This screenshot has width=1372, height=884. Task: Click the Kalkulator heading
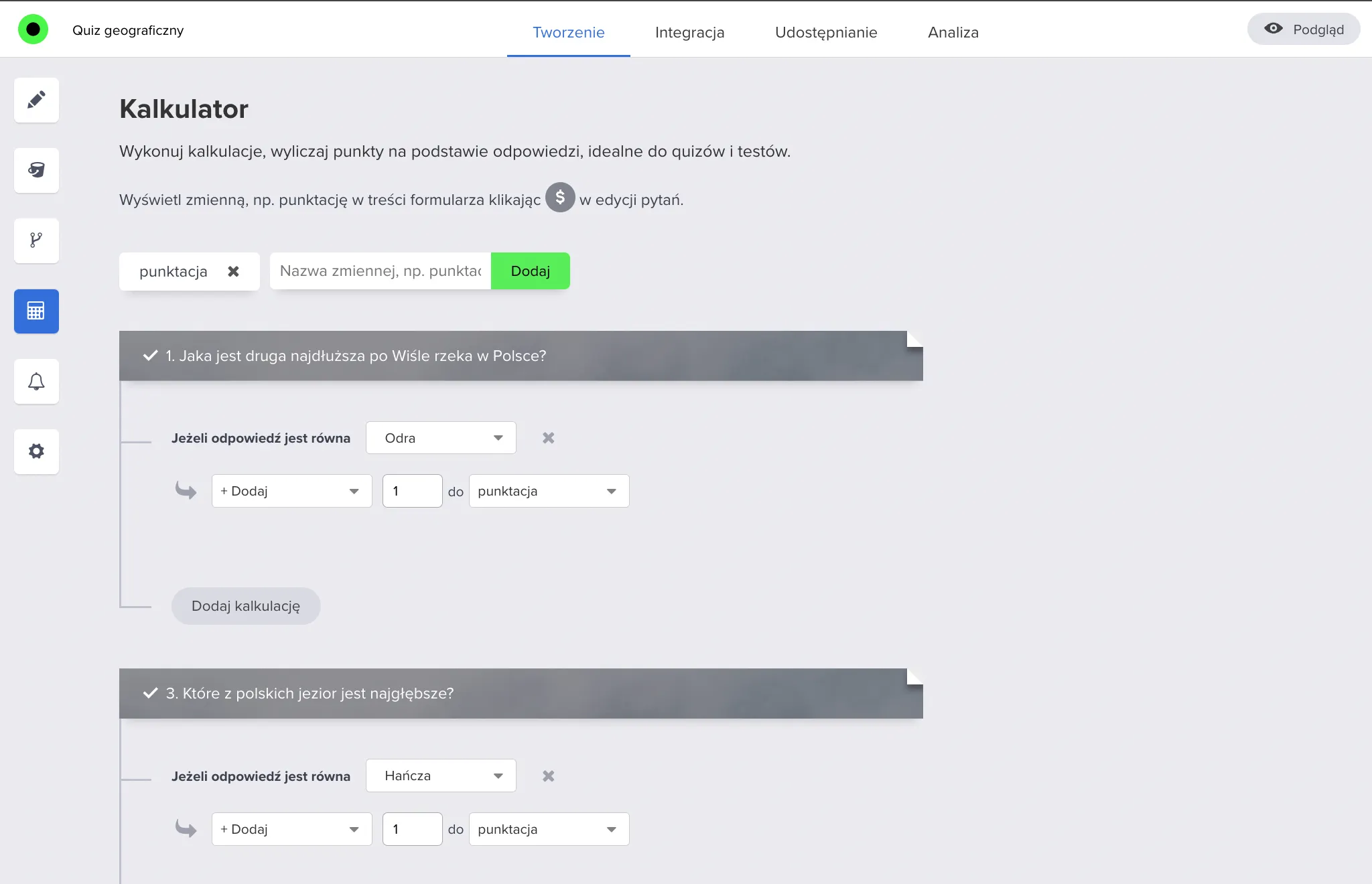point(184,108)
